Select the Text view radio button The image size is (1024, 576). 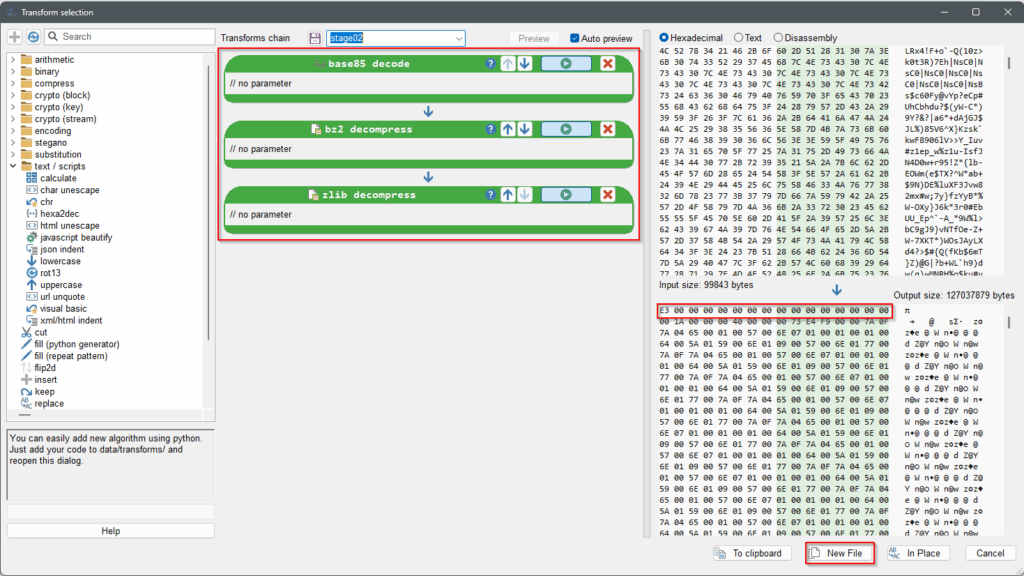pos(739,38)
